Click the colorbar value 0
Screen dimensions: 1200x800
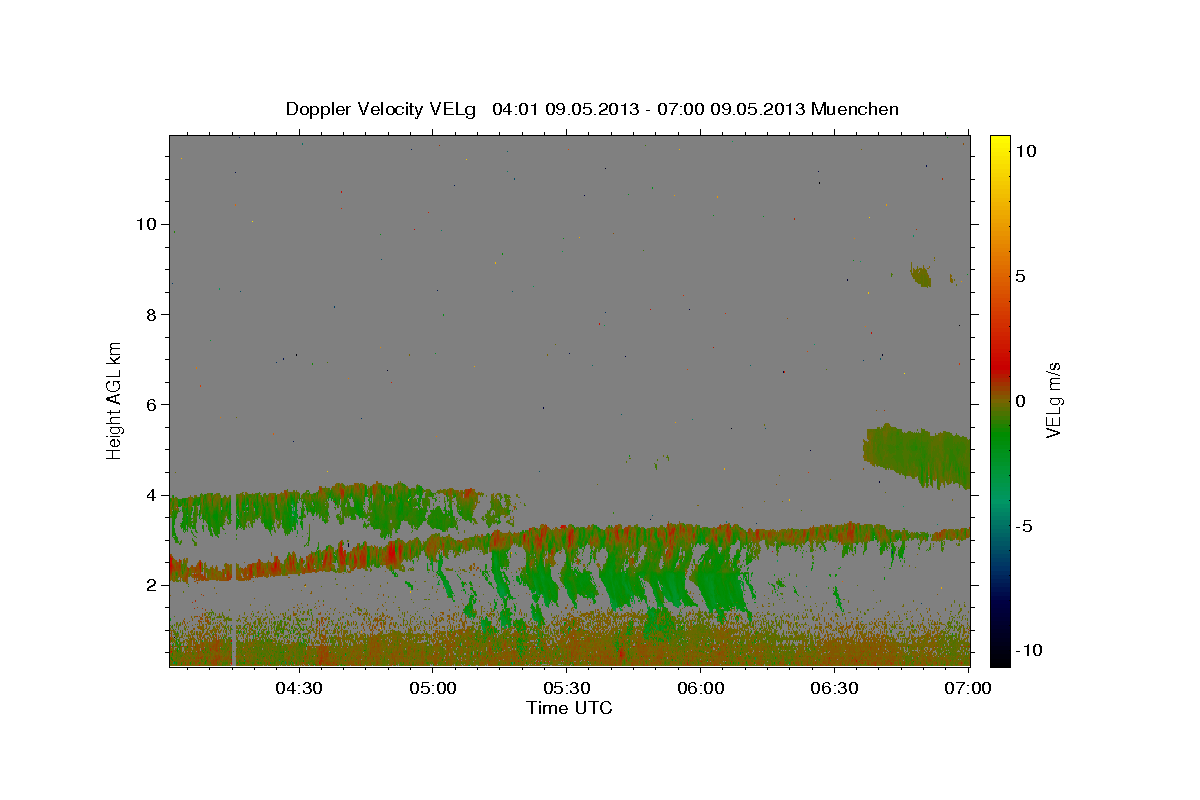pyautogui.click(x=1019, y=401)
